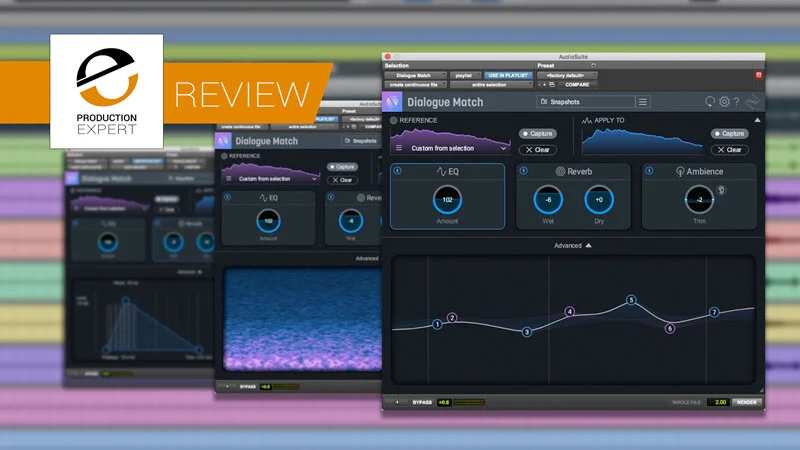Click the Reverb module spiral icon
The height and width of the screenshot is (450, 800).
(560, 171)
